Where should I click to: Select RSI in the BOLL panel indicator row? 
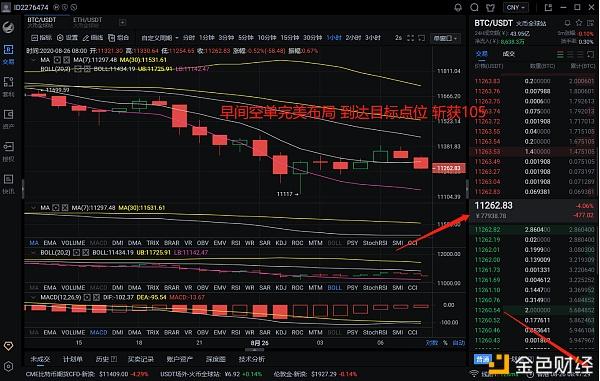235,288
